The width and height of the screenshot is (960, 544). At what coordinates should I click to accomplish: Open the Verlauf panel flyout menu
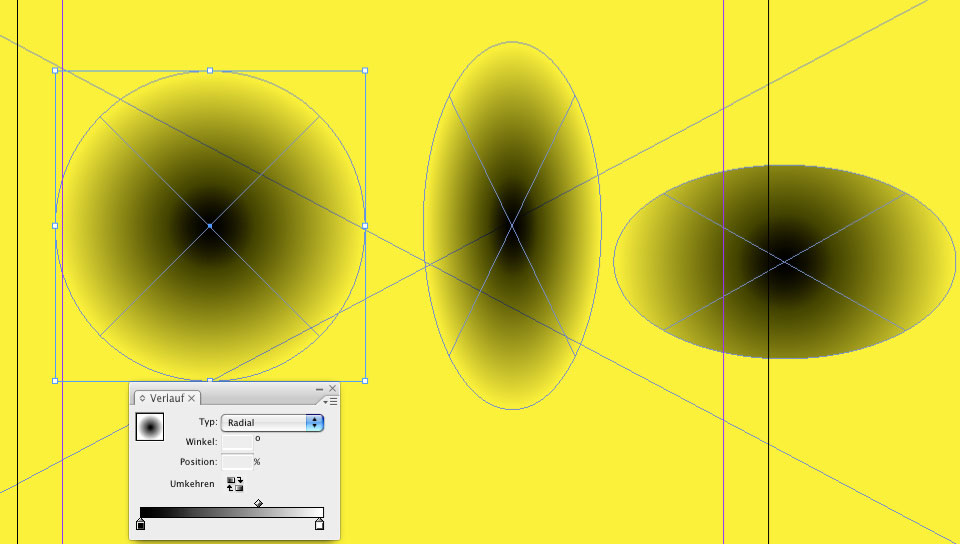pyautogui.click(x=331, y=401)
